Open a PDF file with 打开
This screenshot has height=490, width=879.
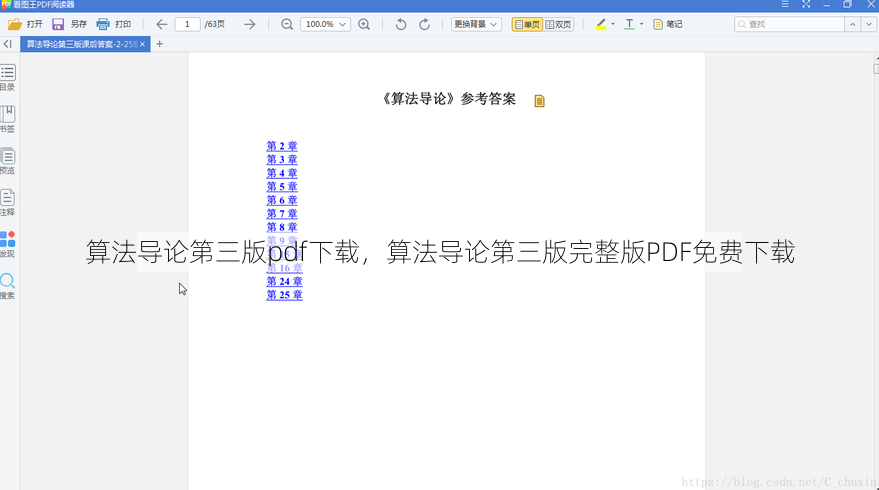pyautogui.click(x=25, y=24)
